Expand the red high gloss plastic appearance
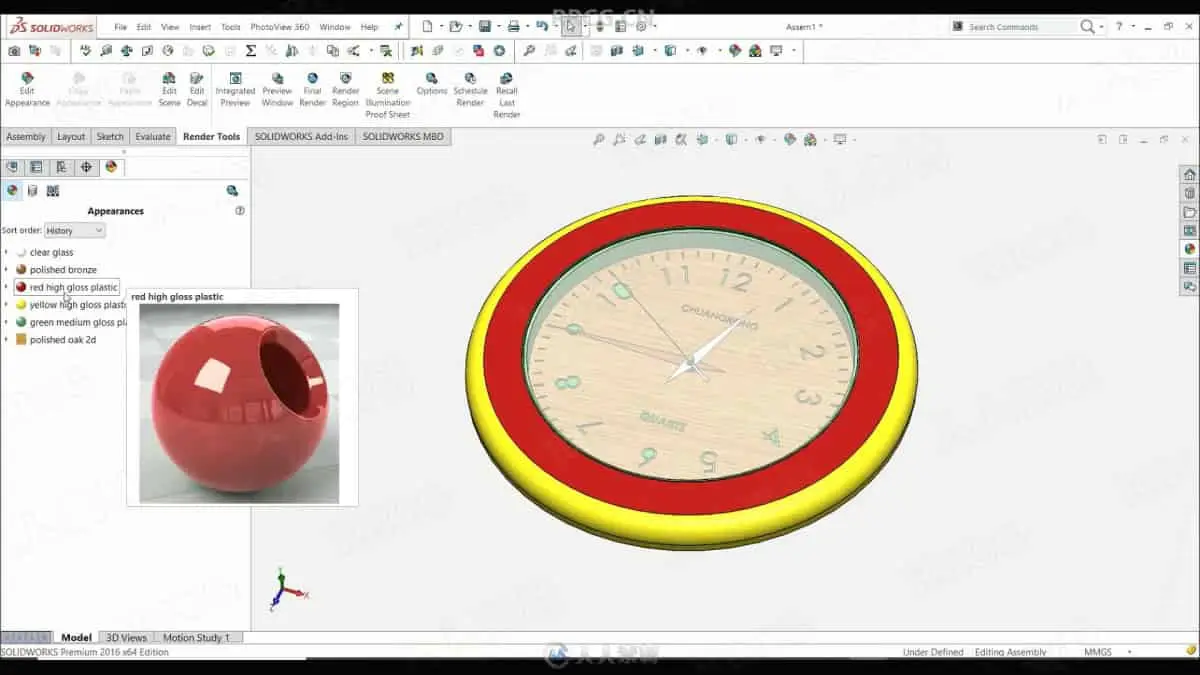 click(x=6, y=287)
